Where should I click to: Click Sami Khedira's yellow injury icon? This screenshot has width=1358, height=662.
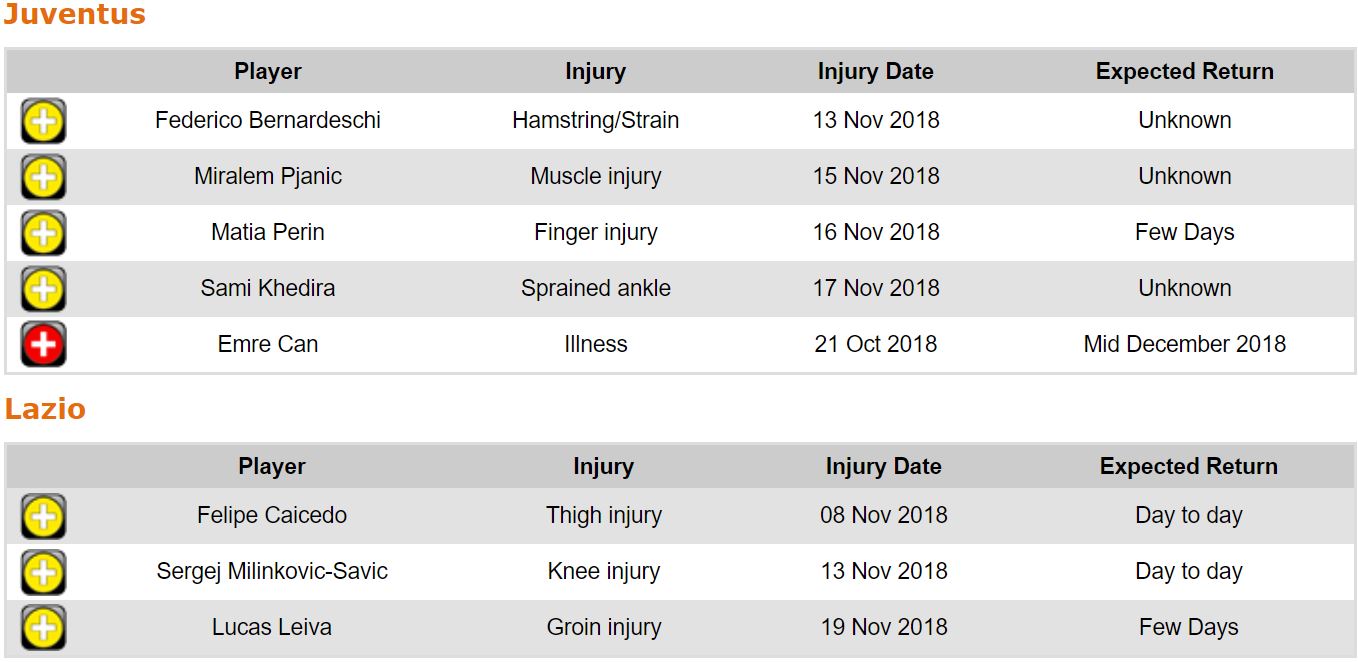tap(43, 290)
